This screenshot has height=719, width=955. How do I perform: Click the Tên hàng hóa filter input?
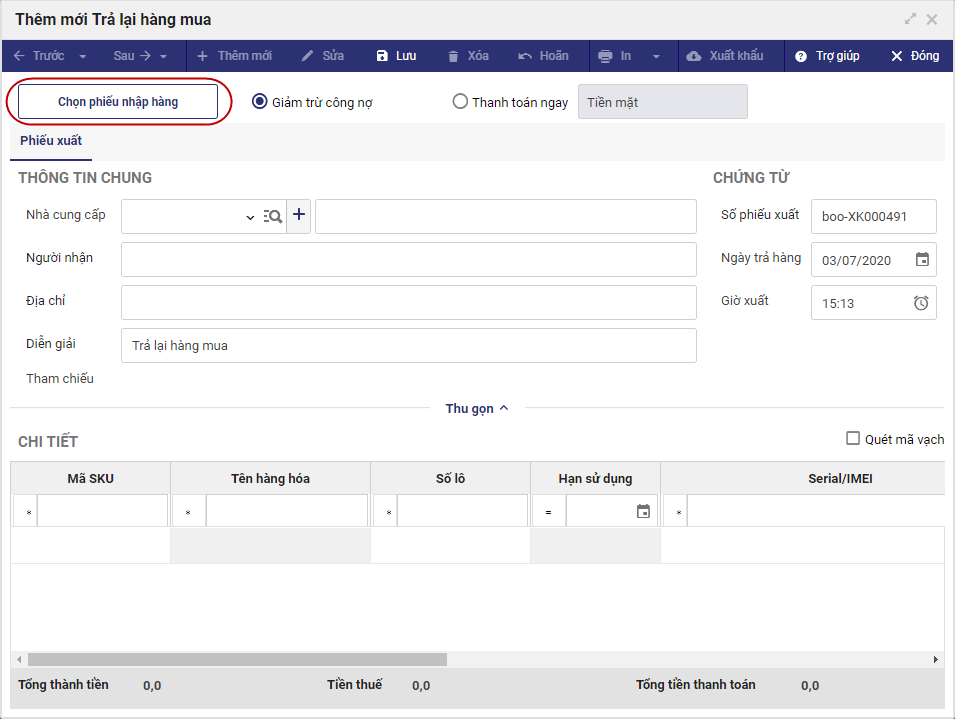tap(287, 511)
